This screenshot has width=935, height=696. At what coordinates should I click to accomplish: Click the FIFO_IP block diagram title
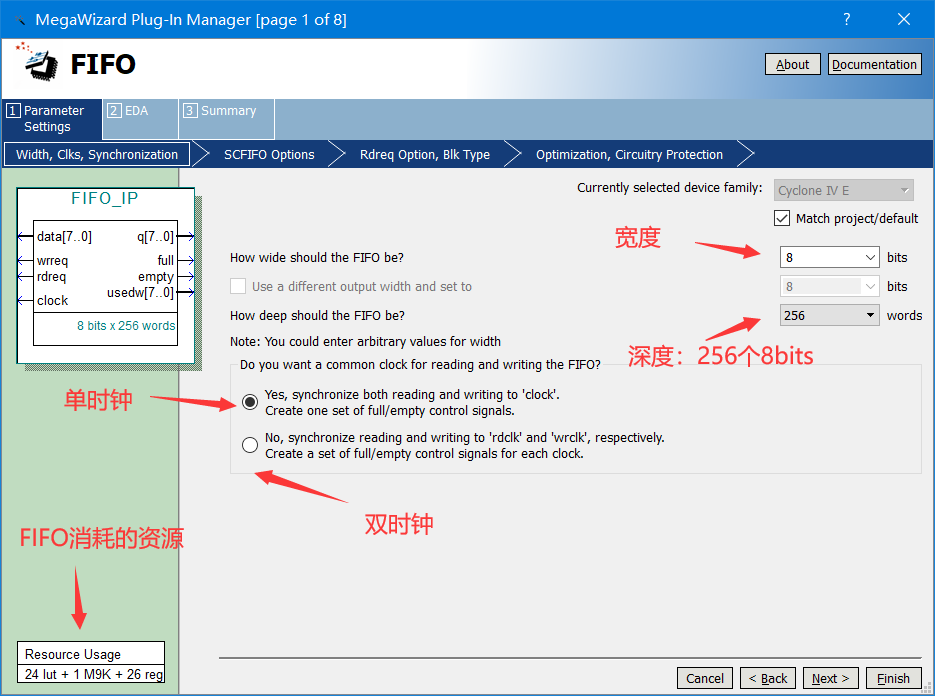104,198
